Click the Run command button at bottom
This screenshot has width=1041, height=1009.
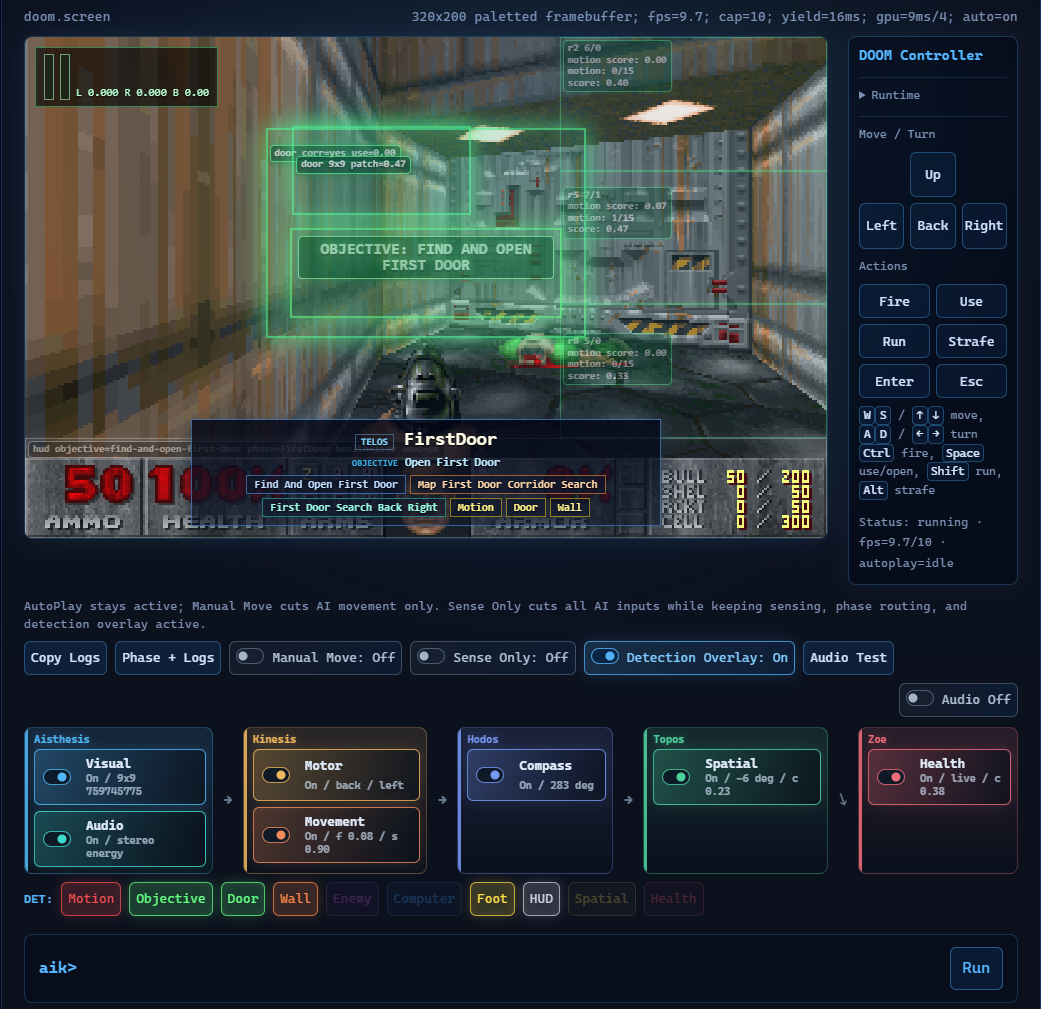click(976, 968)
